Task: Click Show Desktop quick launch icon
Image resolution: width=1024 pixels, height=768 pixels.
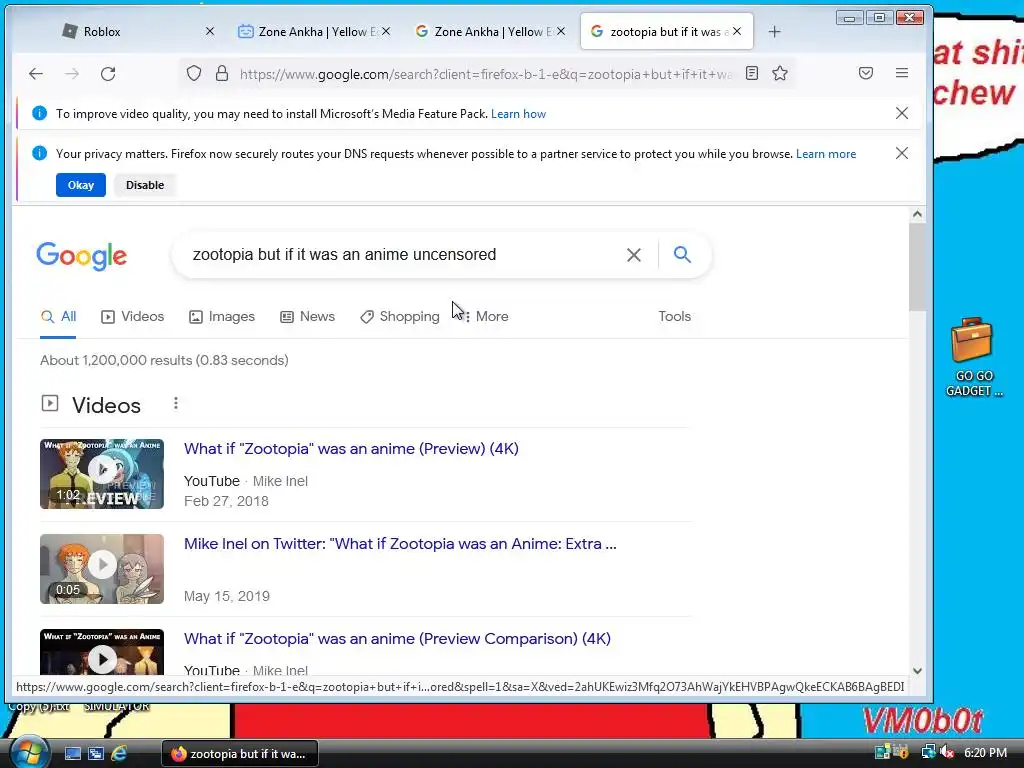Action: (72, 753)
